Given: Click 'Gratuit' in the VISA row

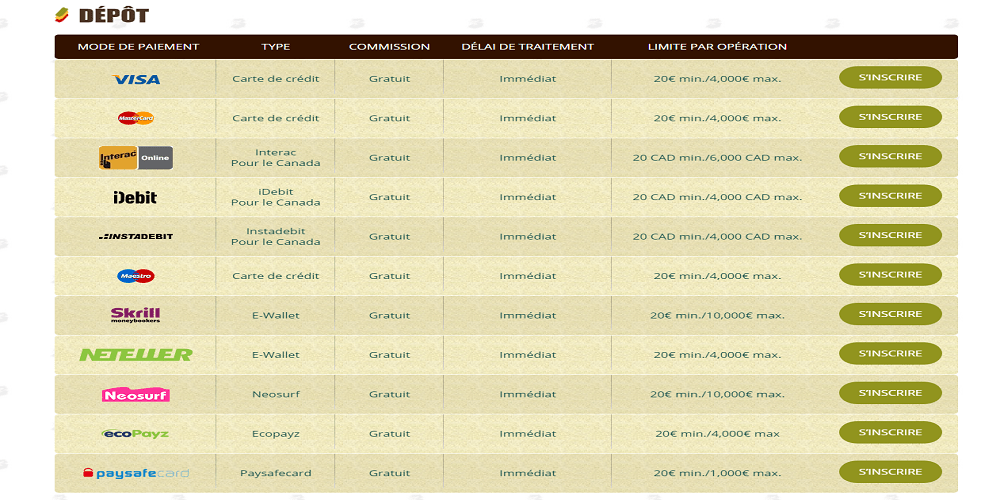Looking at the screenshot, I should [x=389, y=79].
